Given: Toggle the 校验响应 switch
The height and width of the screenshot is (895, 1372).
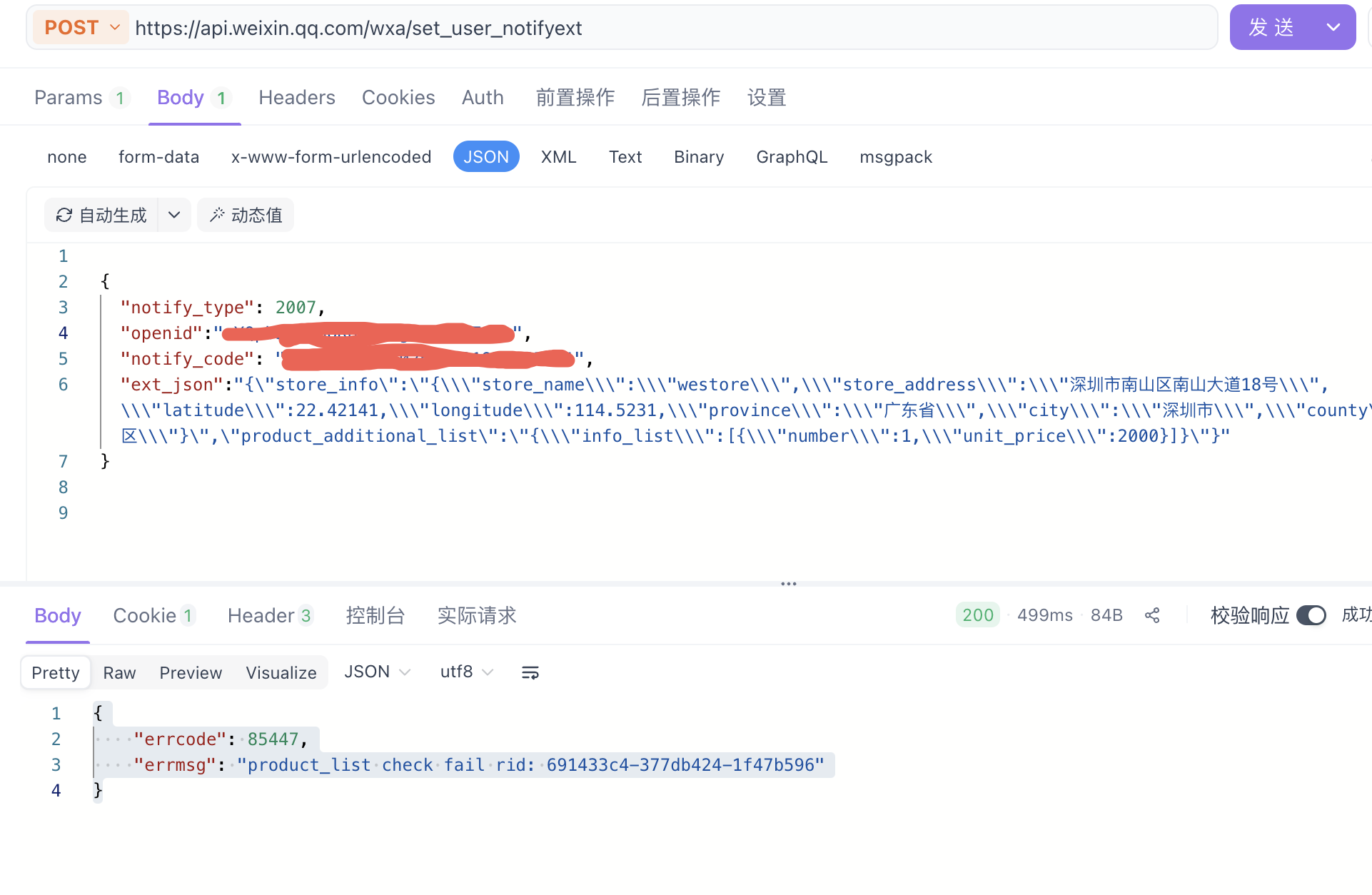Looking at the screenshot, I should (x=1311, y=615).
